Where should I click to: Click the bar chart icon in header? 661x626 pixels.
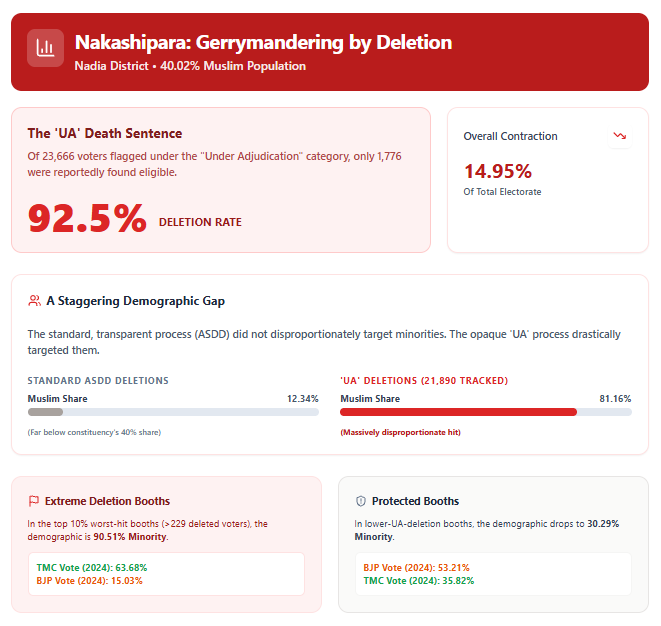45,48
